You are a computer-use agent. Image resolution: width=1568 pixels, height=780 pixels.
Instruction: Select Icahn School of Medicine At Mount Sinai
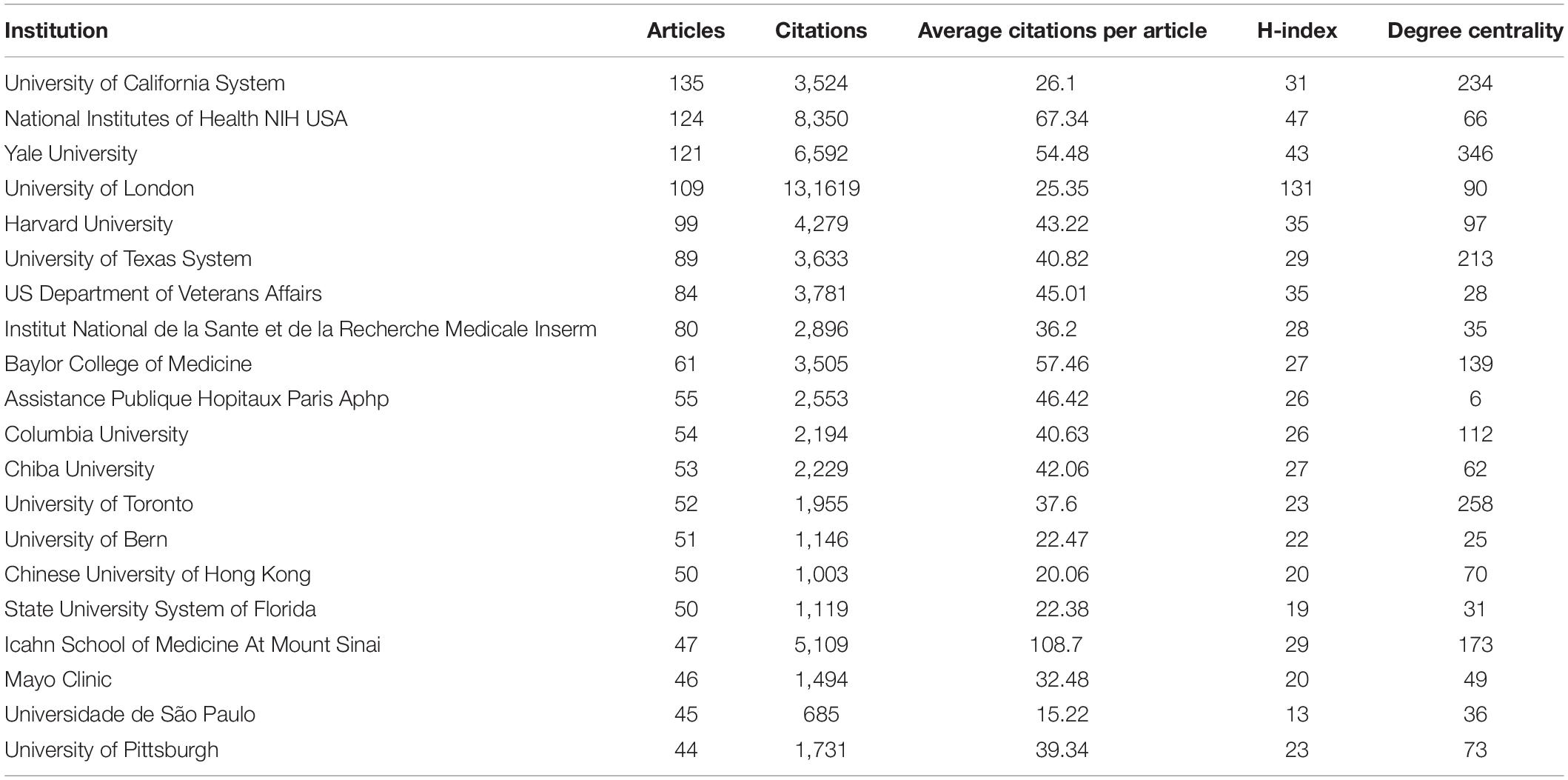point(192,644)
